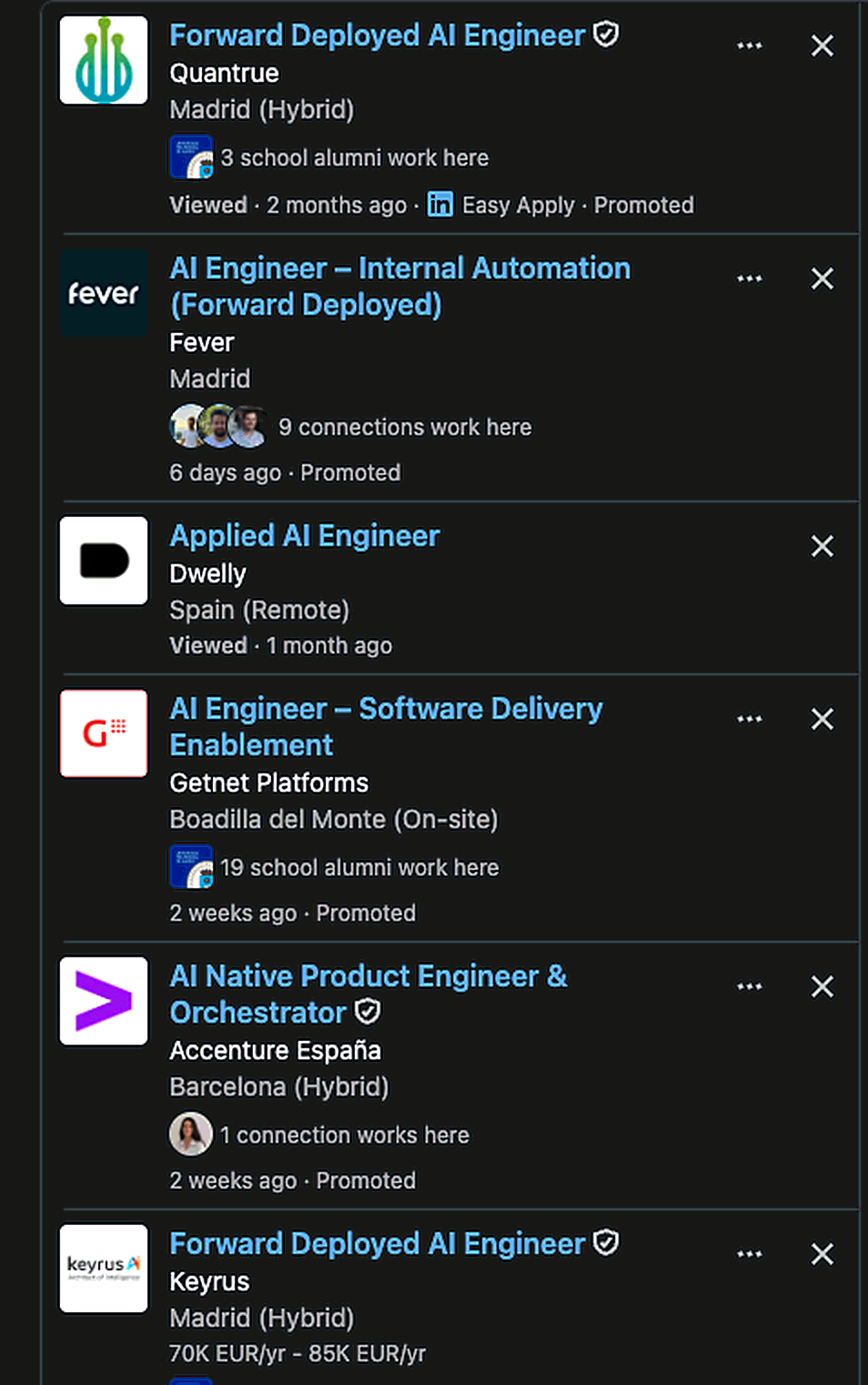The height and width of the screenshot is (1385, 868).
Task: Open more options for Accenture España job
Action: tap(750, 986)
